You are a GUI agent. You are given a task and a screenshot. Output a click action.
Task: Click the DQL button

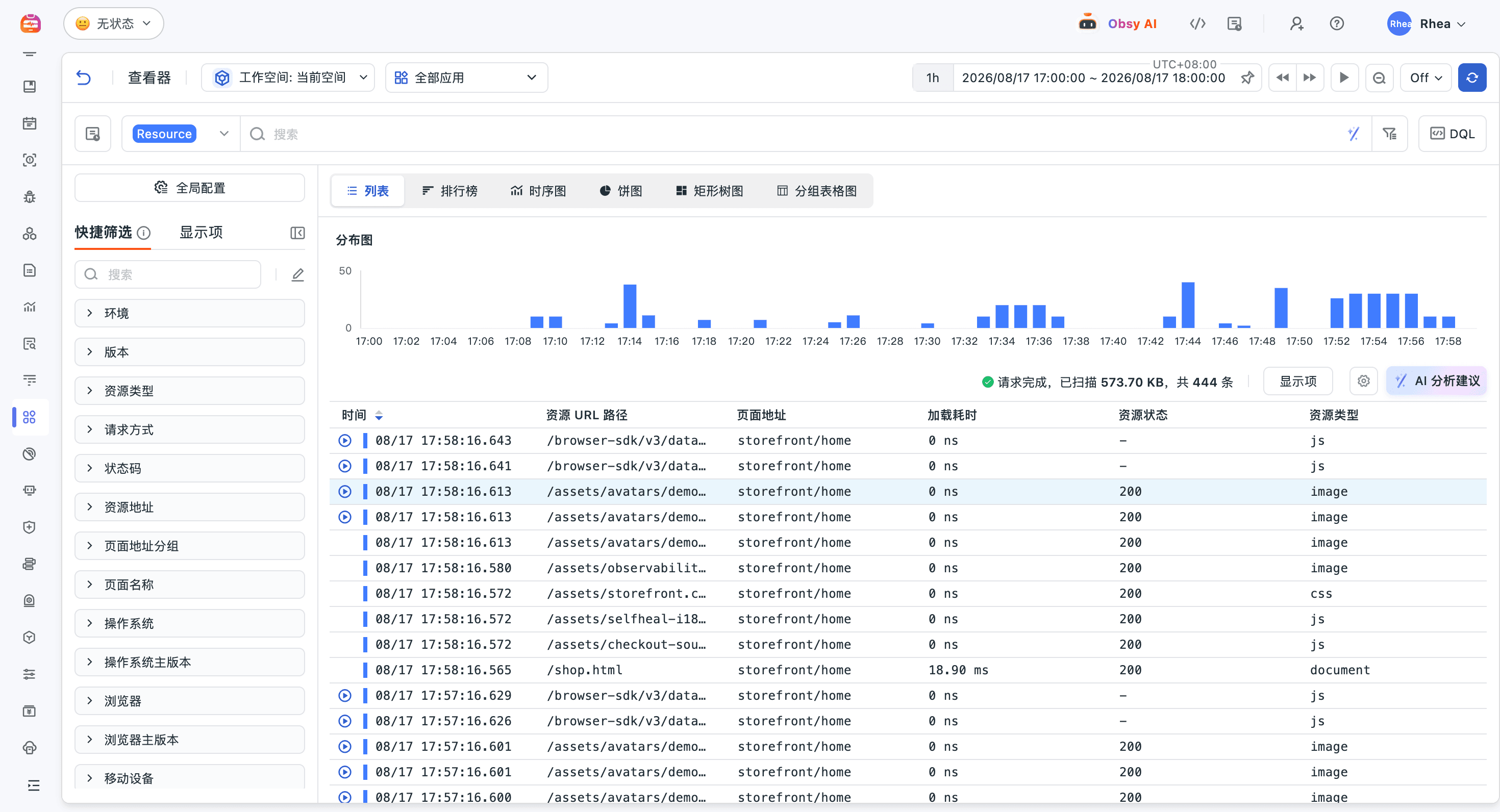click(1452, 134)
